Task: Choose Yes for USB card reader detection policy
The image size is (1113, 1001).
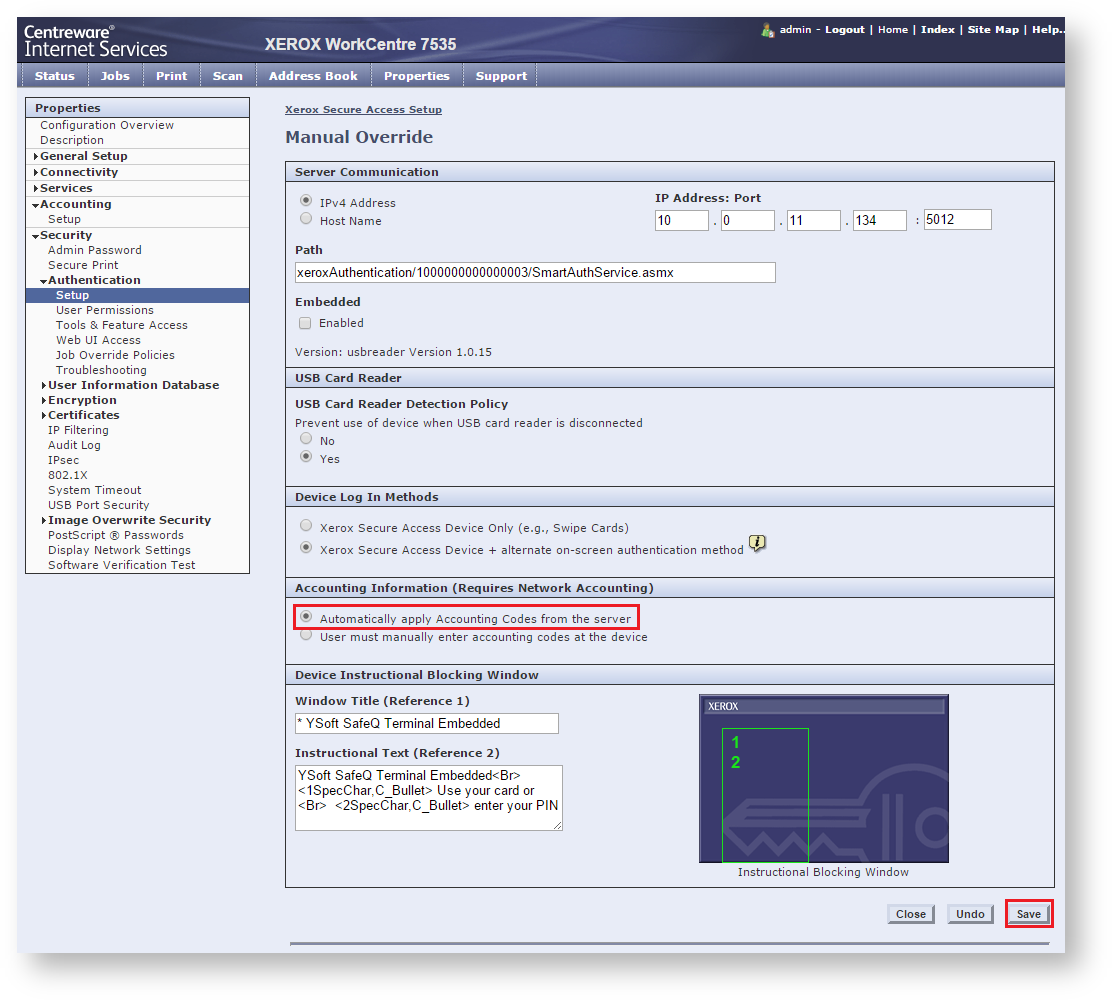Action: pyautogui.click(x=306, y=456)
